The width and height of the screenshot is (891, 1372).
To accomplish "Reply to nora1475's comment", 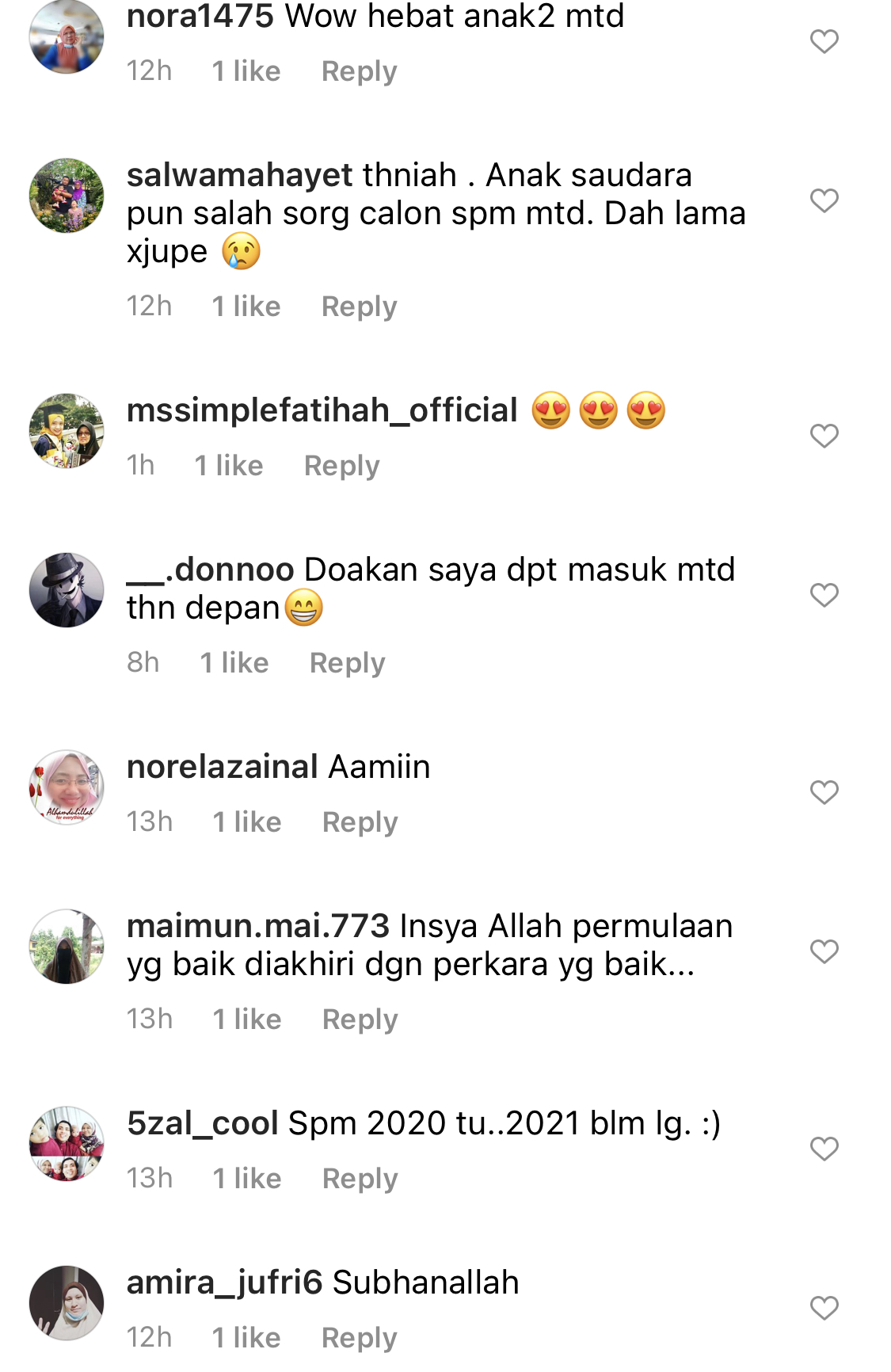I will click(359, 71).
